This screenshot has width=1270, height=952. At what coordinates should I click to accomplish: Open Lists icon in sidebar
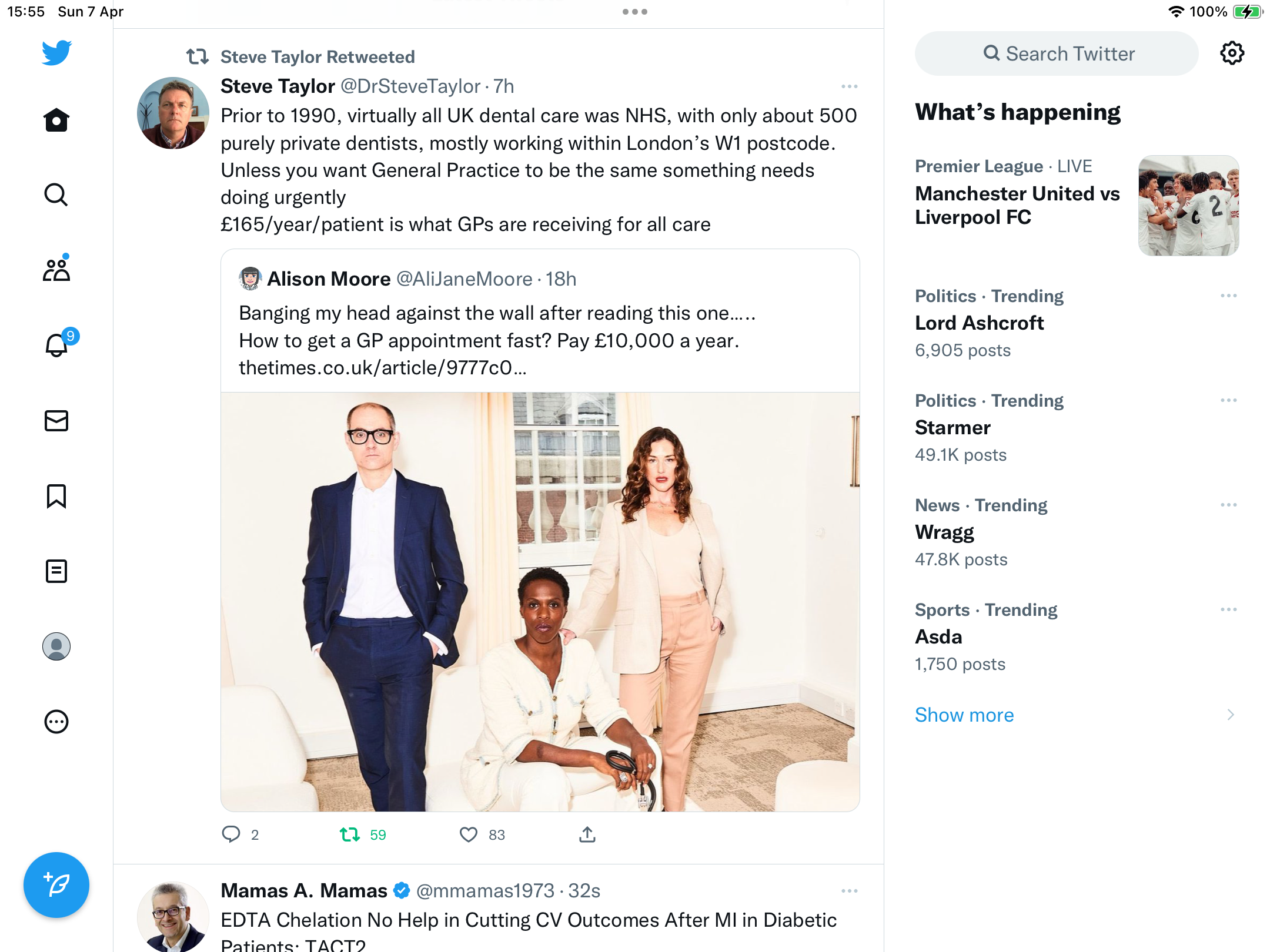56,571
